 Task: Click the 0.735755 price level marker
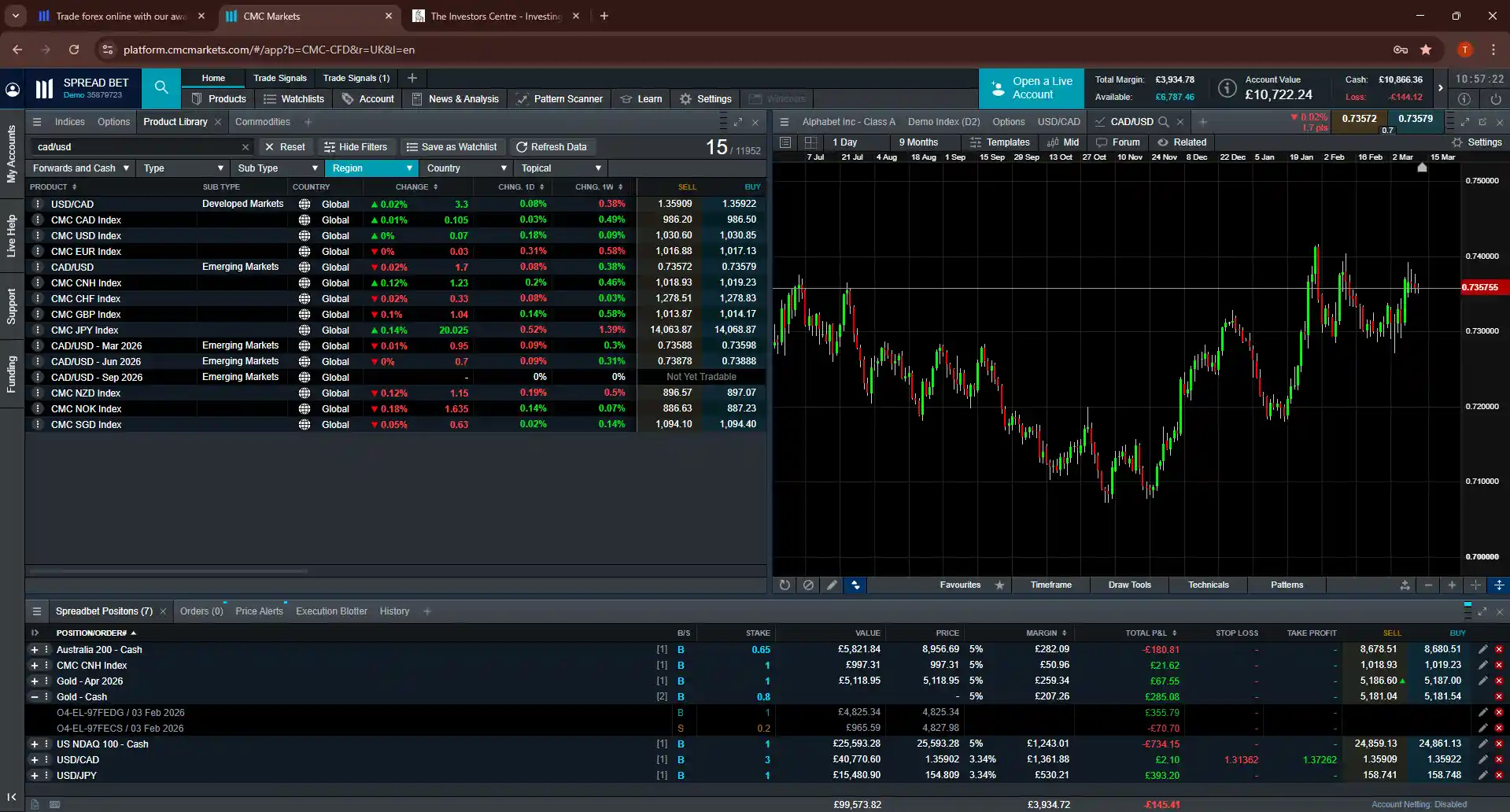1485,287
